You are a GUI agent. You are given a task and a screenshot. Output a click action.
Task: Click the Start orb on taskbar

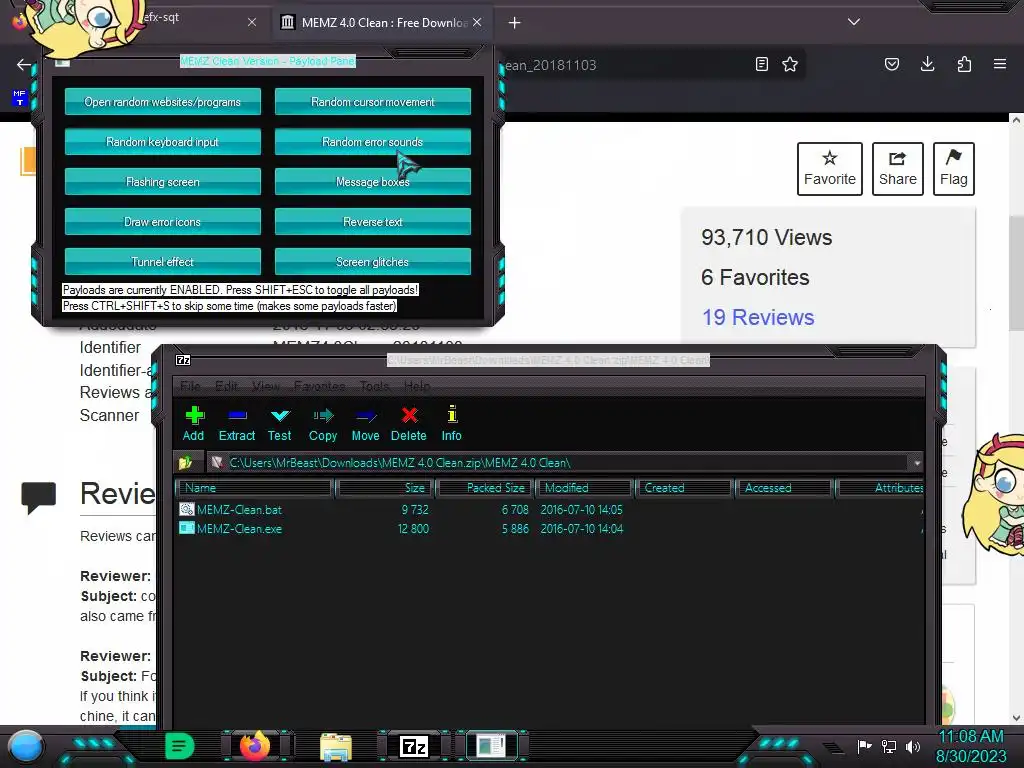(x=26, y=746)
